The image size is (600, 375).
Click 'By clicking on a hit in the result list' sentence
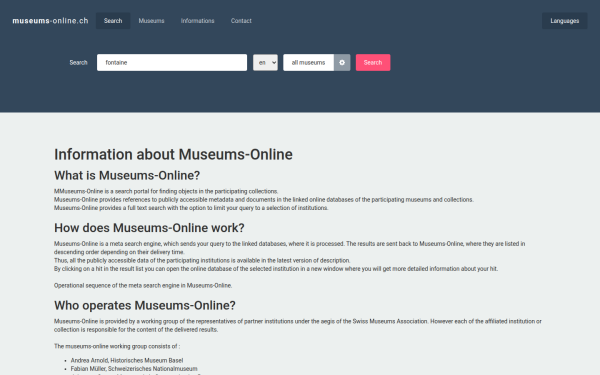[x=276, y=269]
